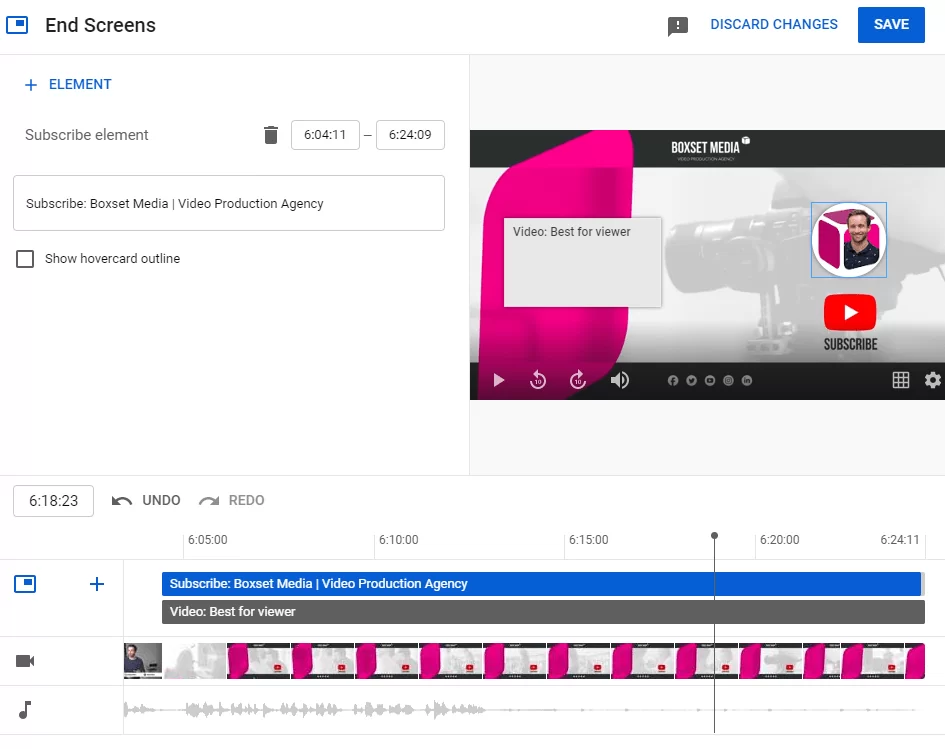Viewport: 945px width, 749px height.
Task: Rewind the preview 10 seconds
Action: pos(538,380)
